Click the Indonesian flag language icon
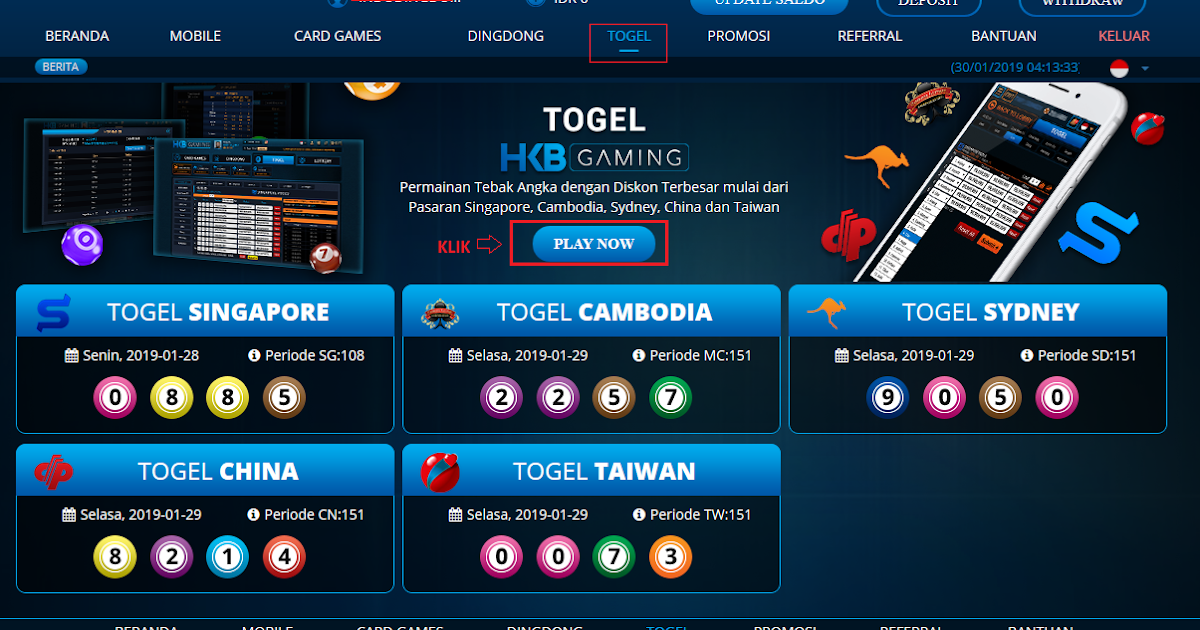The image size is (1200, 630). tap(1119, 68)
